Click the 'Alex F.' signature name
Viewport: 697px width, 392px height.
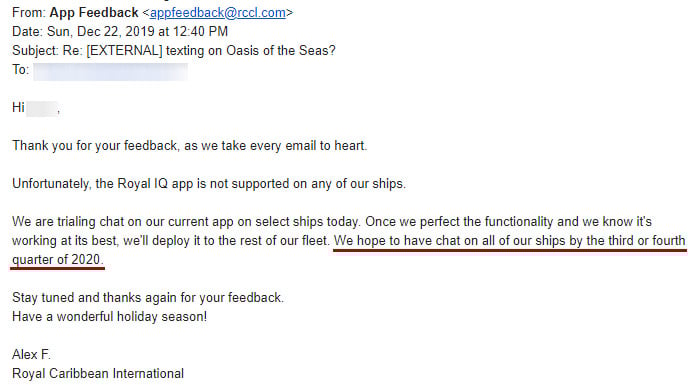tap(32, 354)
